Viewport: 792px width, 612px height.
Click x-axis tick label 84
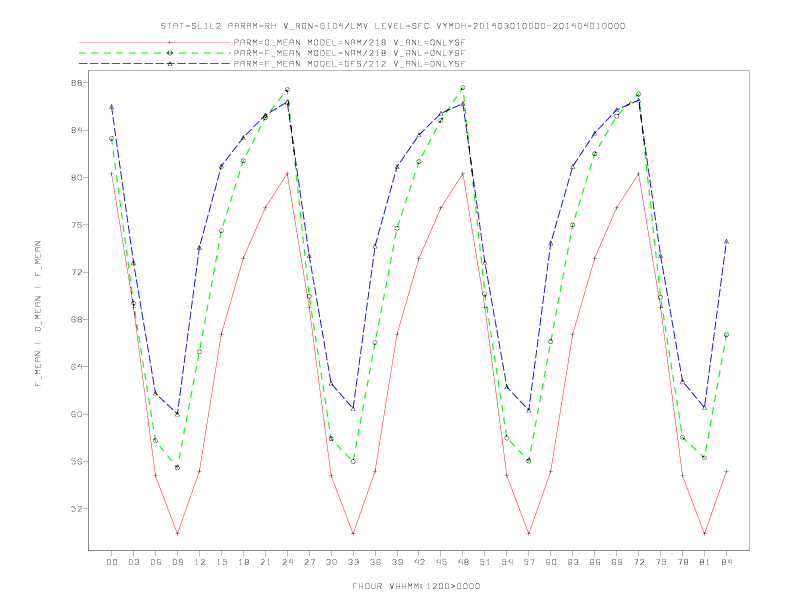tap(727, 562)
